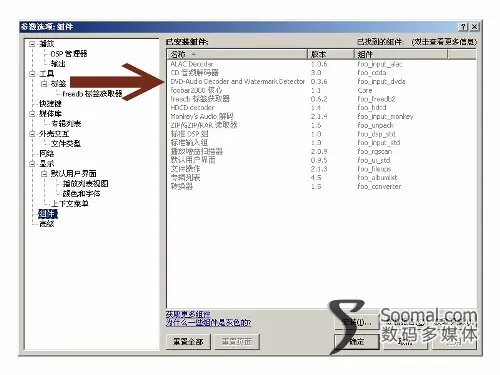
Task: Select freedb 标签获取器 tree item
Action: (x=92, y=94)
